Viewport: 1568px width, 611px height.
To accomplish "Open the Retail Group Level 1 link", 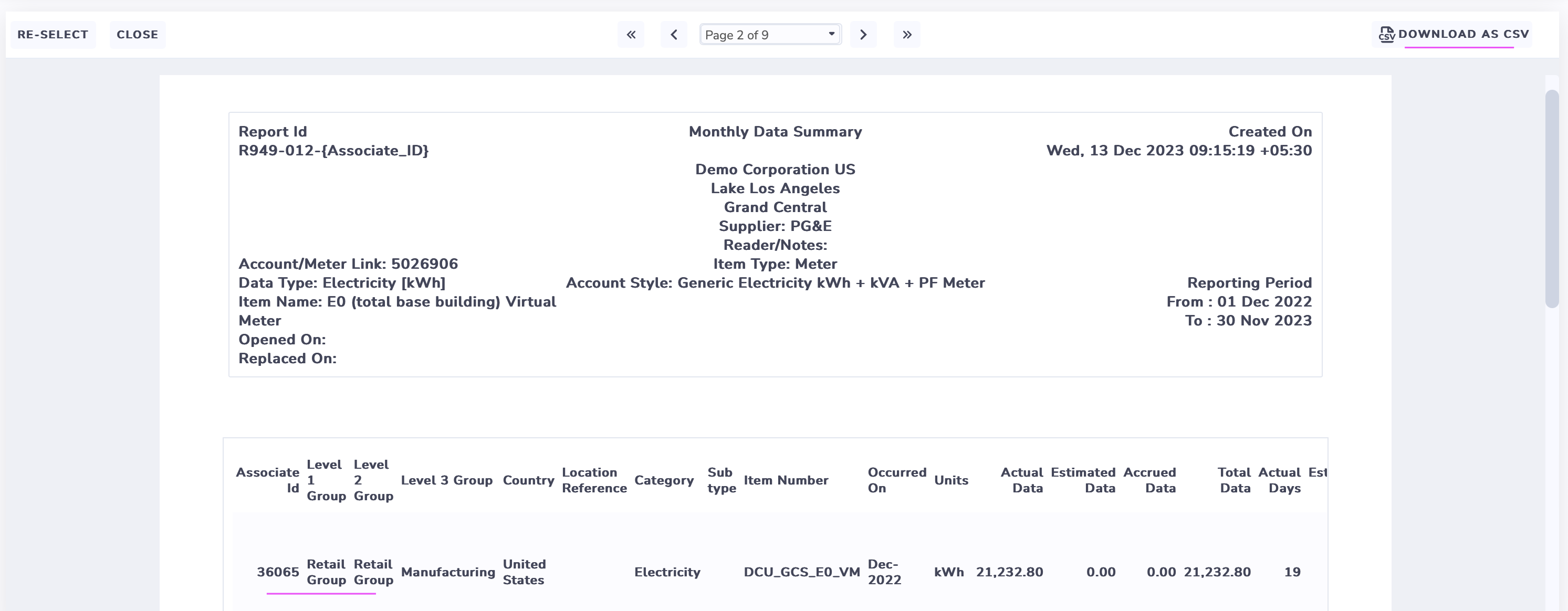I will [x=326, y=572].
